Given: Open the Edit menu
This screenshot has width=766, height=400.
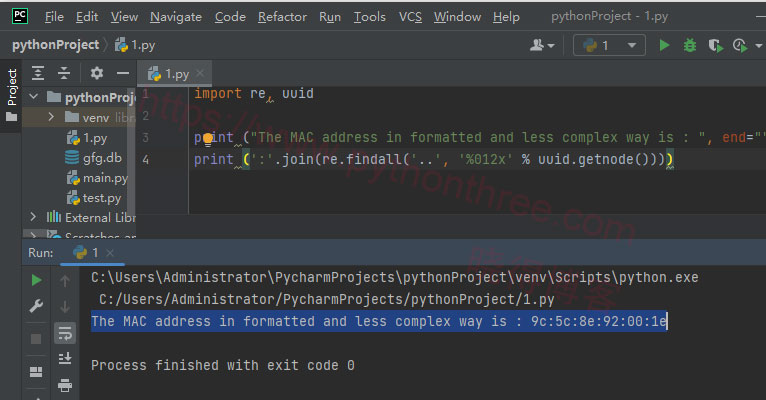Looking at the screenshot, I should click(87, 17).
